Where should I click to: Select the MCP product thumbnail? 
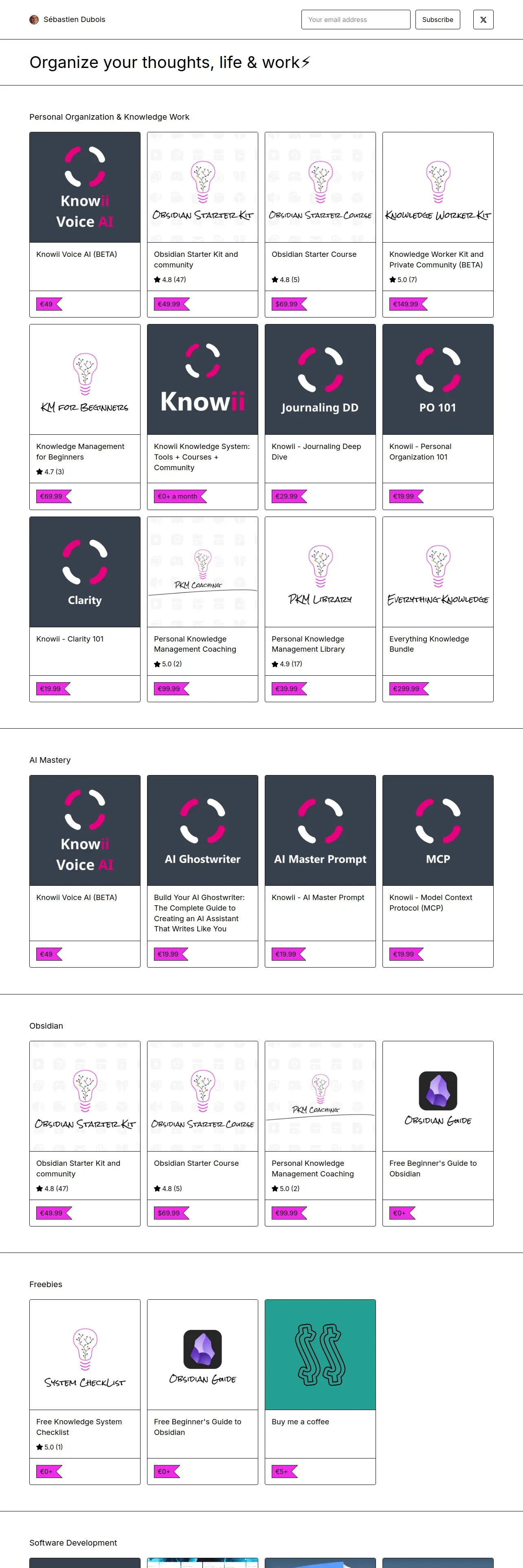pos(437,830)
